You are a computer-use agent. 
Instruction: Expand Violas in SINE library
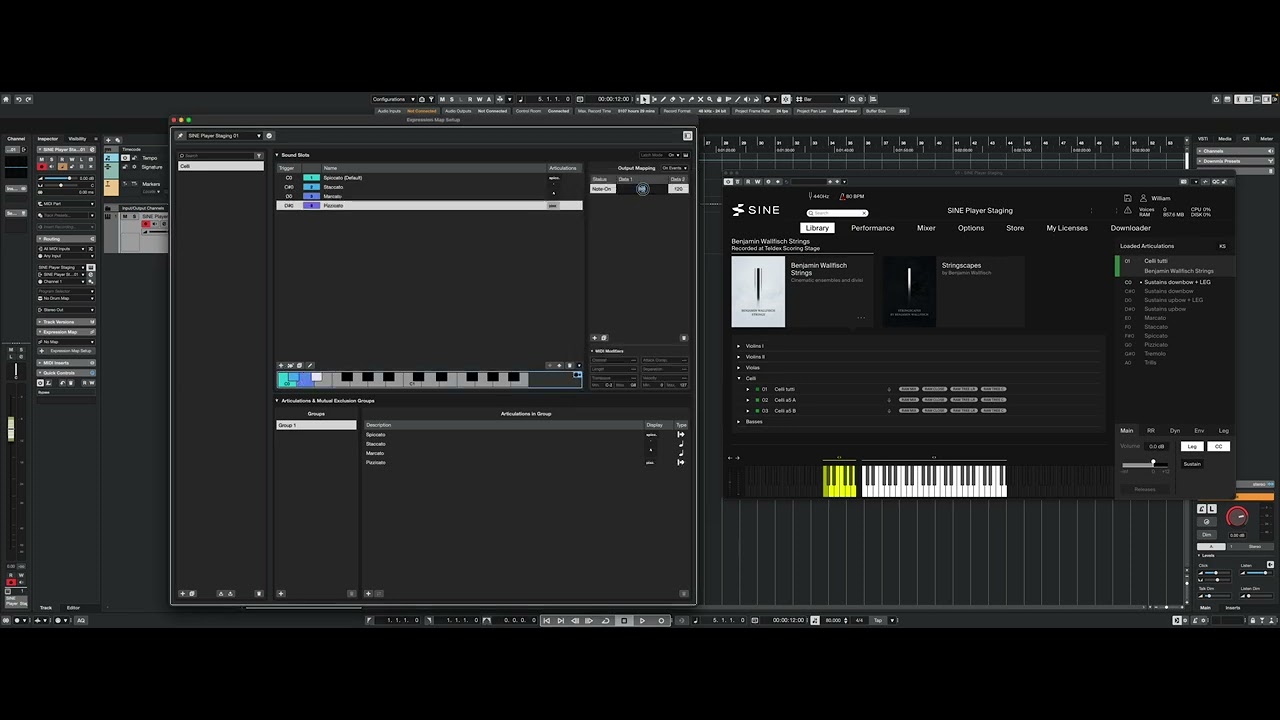click(x=738, y=368)
